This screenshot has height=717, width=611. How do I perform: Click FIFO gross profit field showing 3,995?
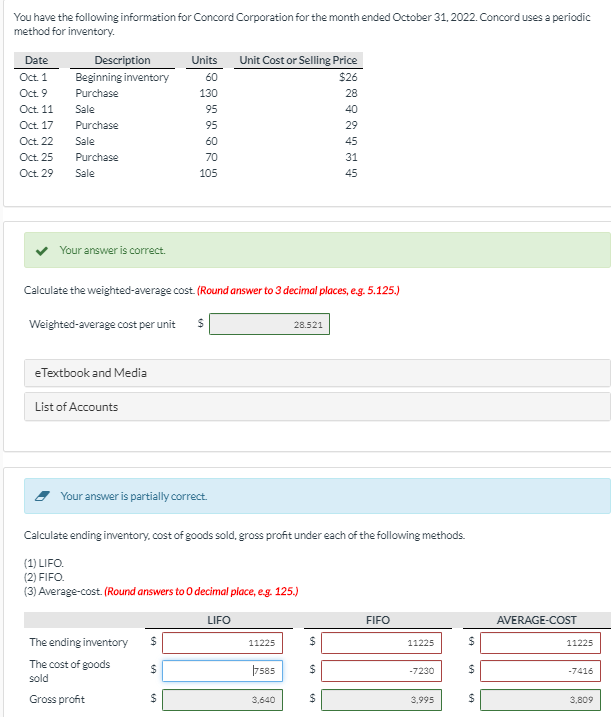381,700
